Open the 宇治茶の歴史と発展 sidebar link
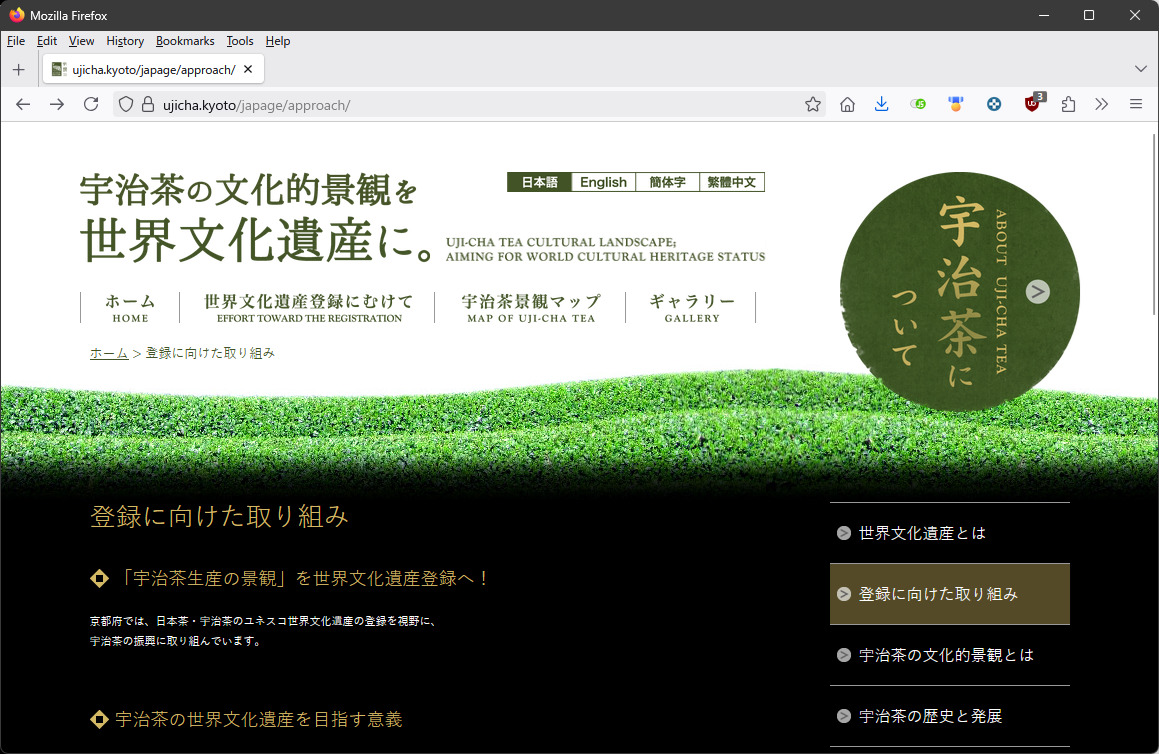 pyautogui.click(x=930, y=716)
